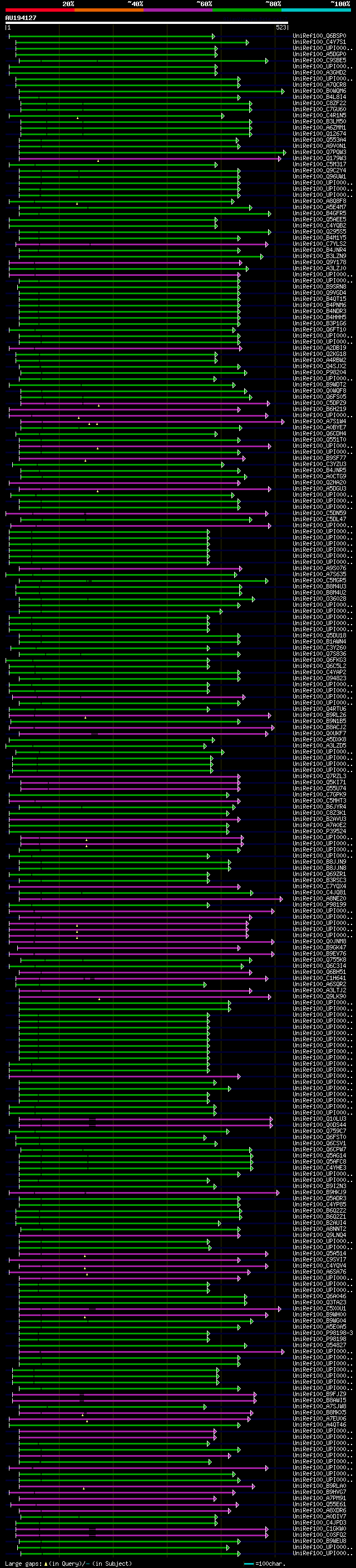Image resolution: width=356 pixels, height=1568 pixels.
Task: Select hit label UniRef100_B4JNR4
Action: 319,250
